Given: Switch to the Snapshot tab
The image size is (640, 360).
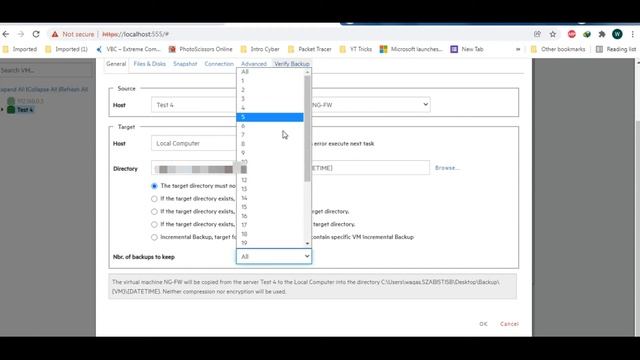Looking at the screenshot, I should [185, 64].
